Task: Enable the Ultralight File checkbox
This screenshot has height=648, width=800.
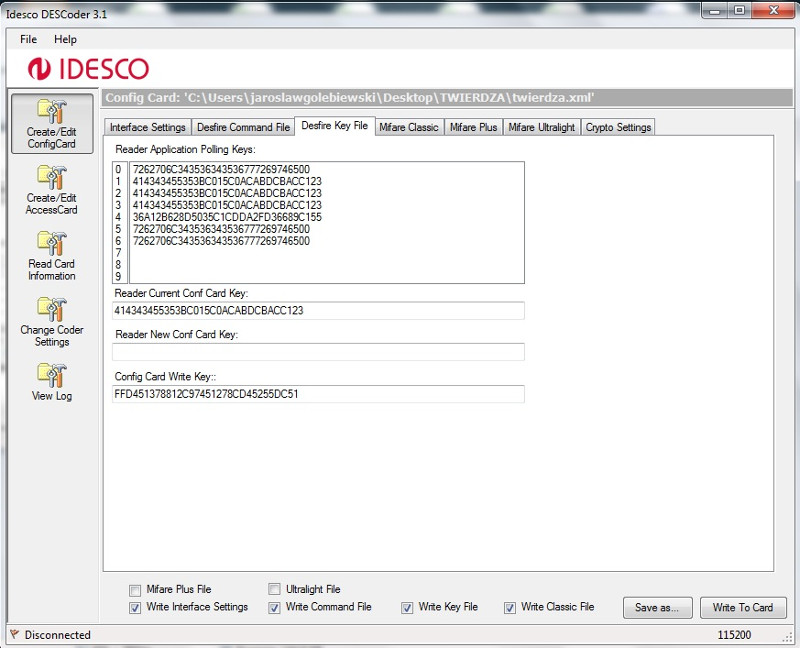Action: [274, 590]
